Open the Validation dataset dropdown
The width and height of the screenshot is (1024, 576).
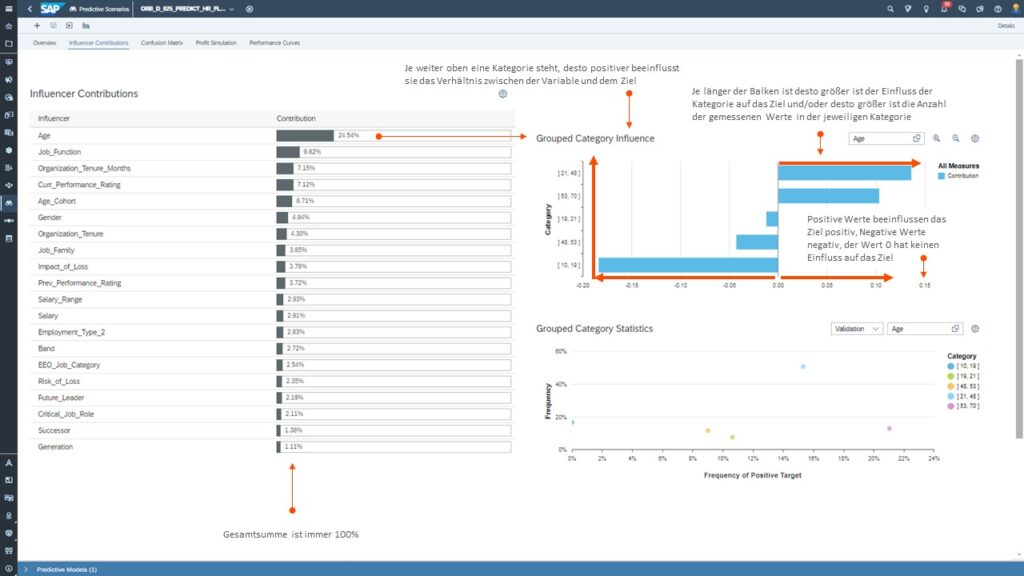[x=857, y=328]
